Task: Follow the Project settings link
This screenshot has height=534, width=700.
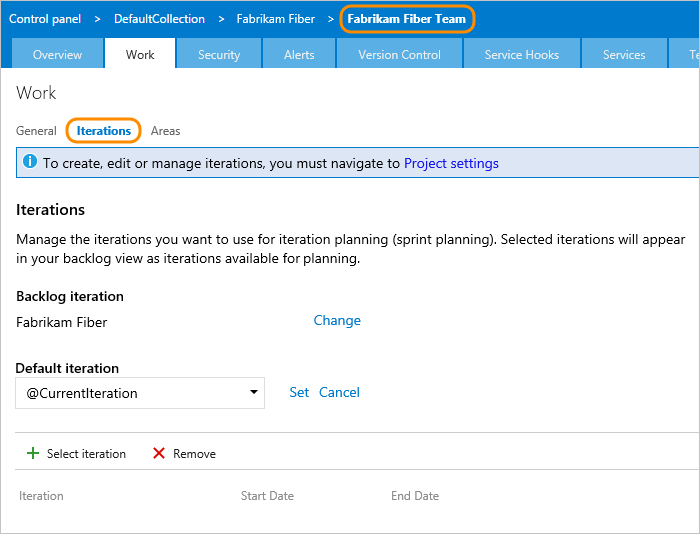Action: coord(451,163)
